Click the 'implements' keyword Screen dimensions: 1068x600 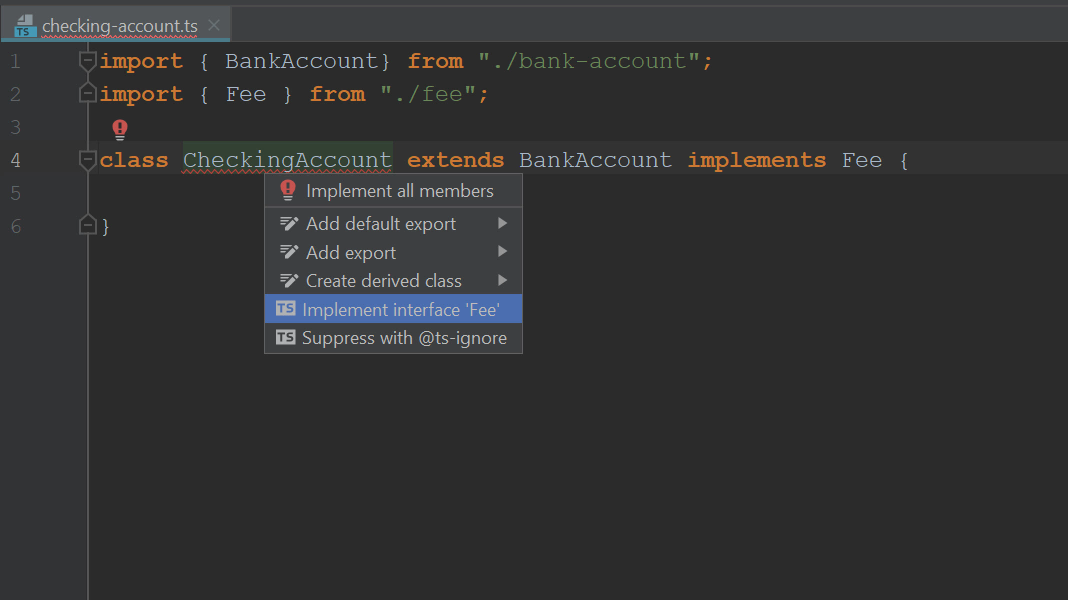757,160
